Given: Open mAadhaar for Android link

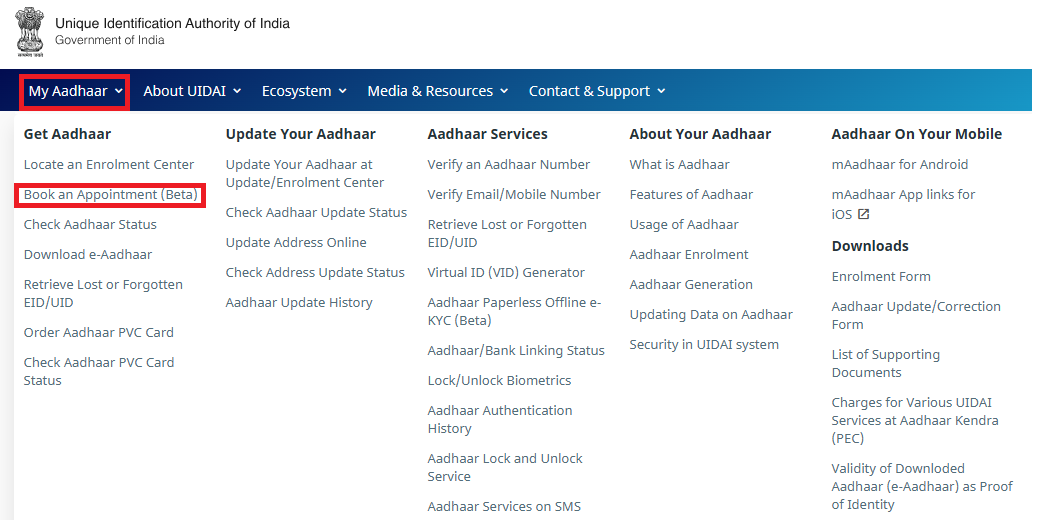Looking at the screenshot, I should coord(899,165).
